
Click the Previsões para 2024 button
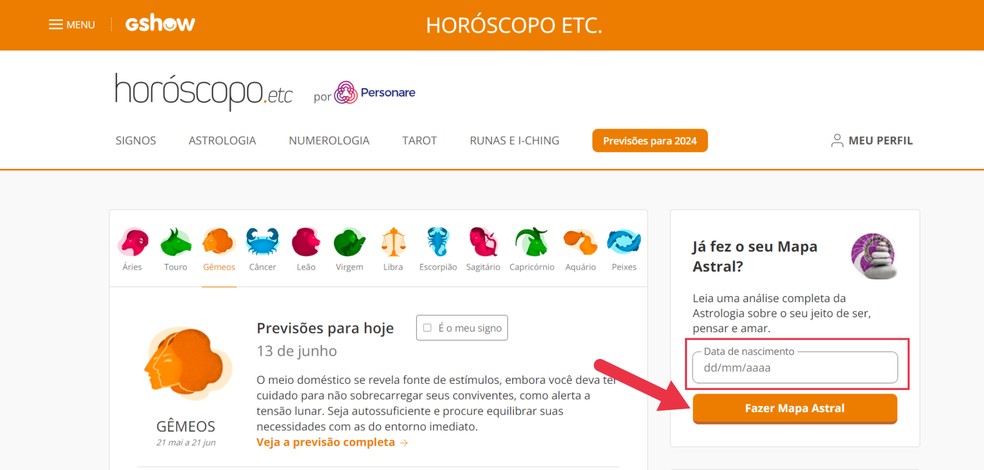[650, 141]
